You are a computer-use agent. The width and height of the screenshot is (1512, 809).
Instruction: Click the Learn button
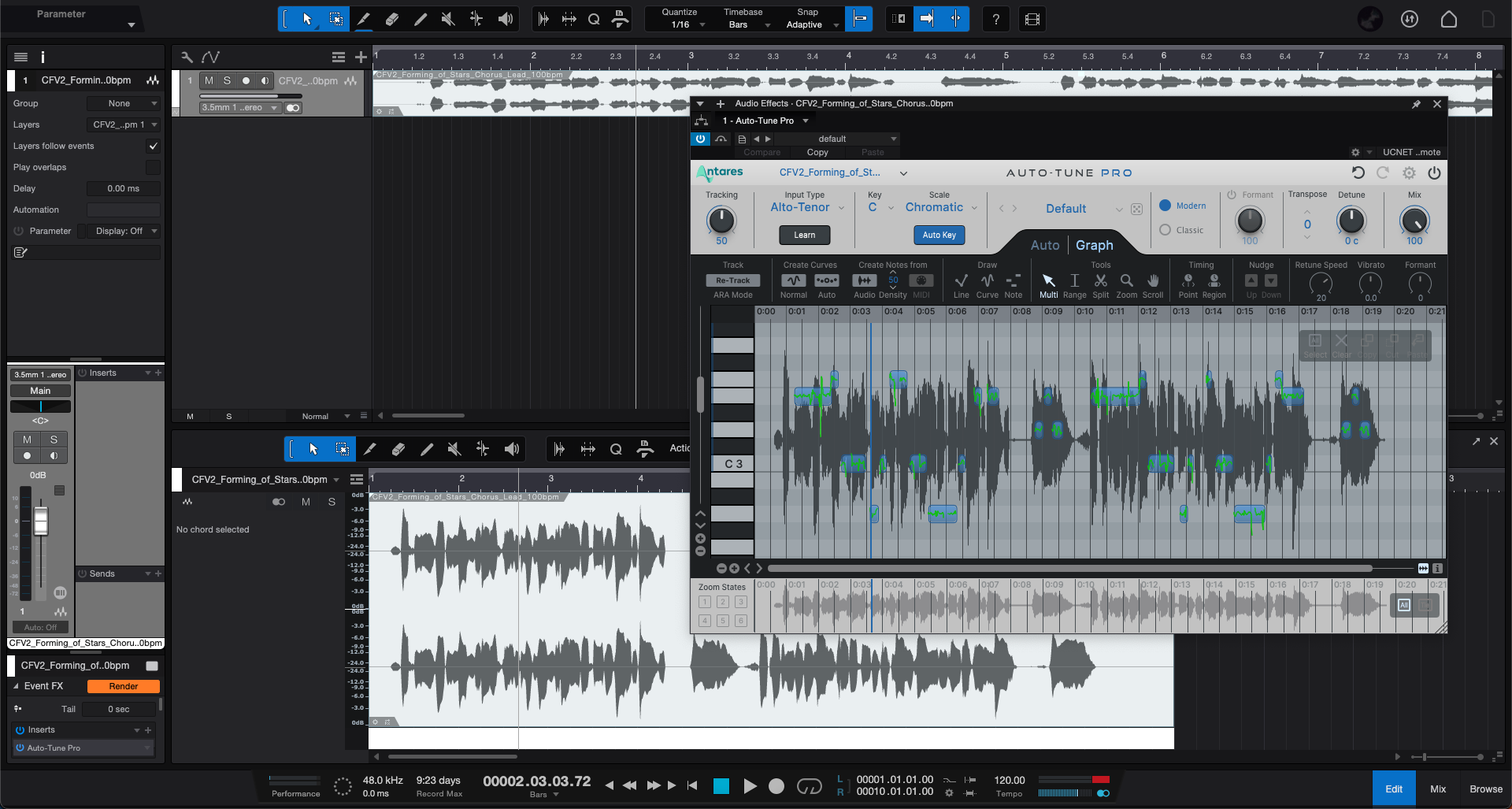(804, 235)
